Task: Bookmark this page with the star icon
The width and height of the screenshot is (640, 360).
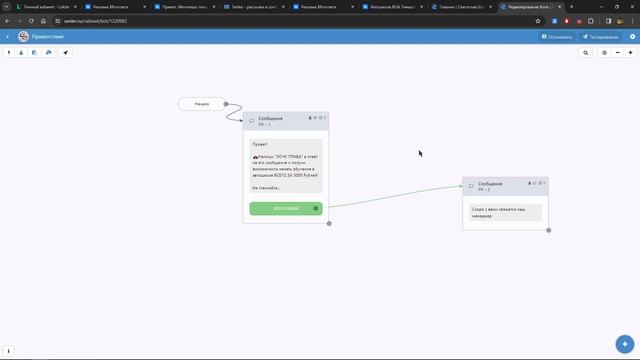Action: pos(538,21)
